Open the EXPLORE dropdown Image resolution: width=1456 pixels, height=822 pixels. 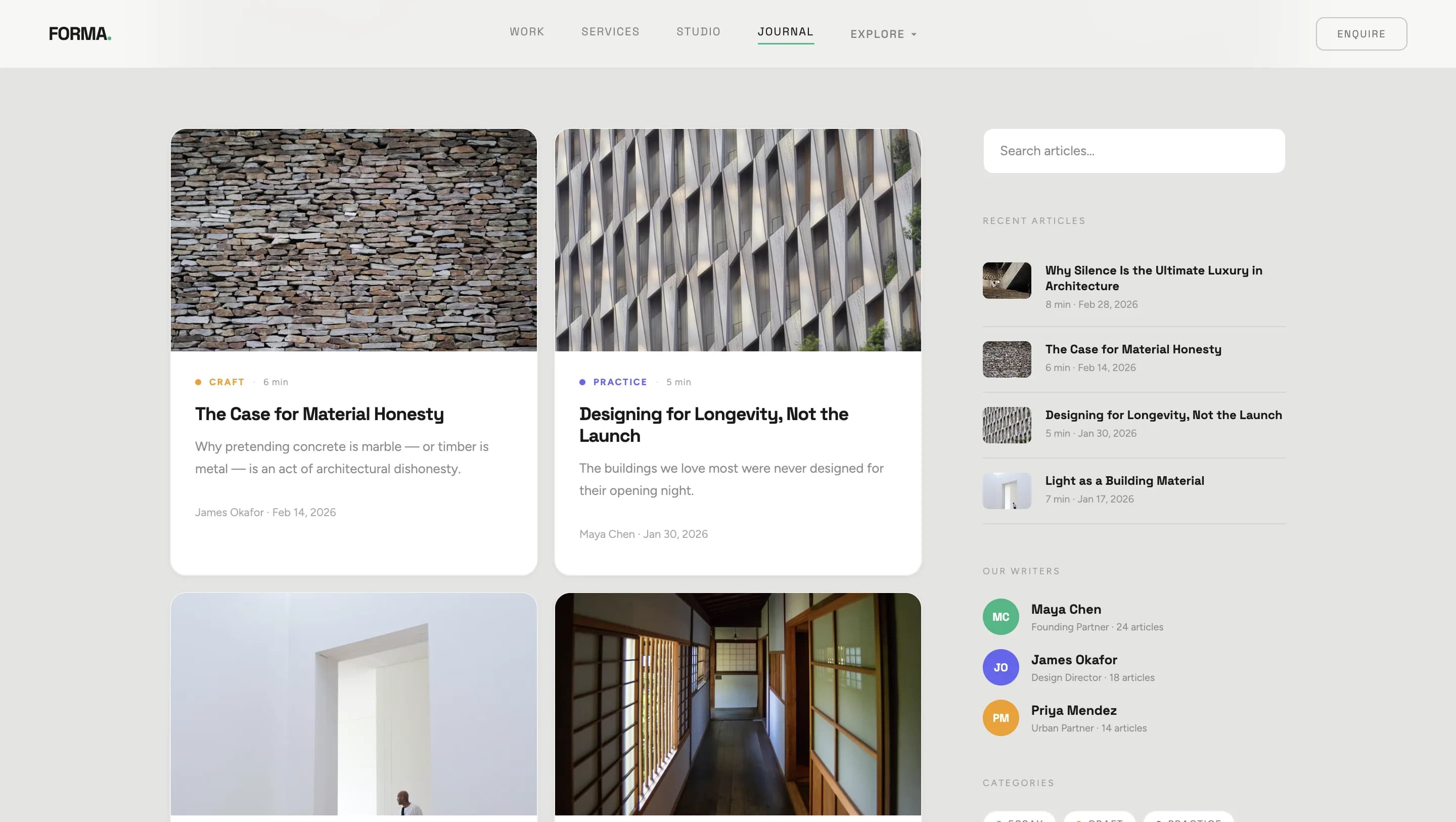tap(883, 34)
